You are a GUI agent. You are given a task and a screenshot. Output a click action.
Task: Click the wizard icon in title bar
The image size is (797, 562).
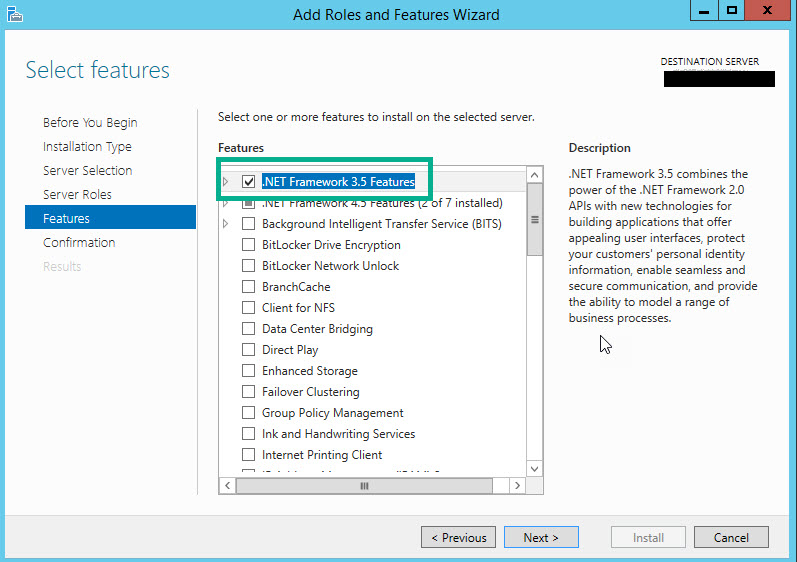(15, 14)
